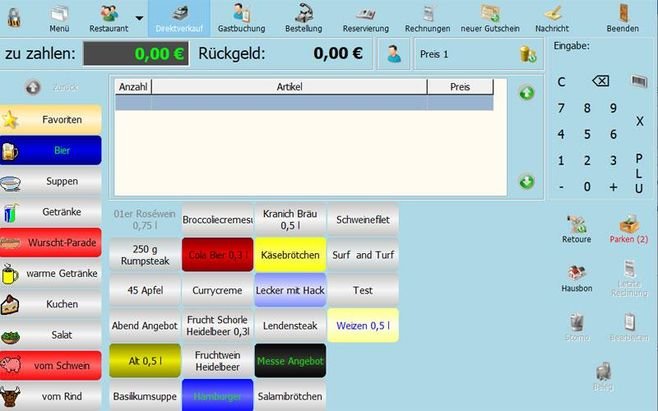Select the vom Schwein category

(x=51, y=365)
